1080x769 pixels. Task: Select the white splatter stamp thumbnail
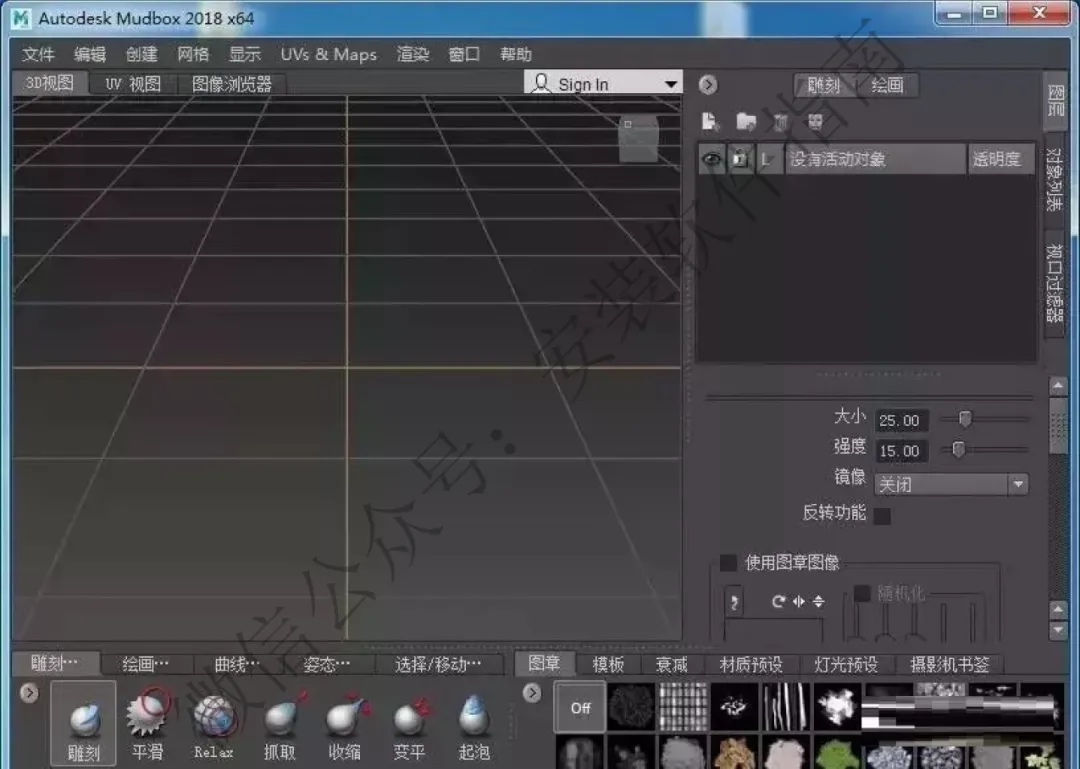tap(838, 706)
